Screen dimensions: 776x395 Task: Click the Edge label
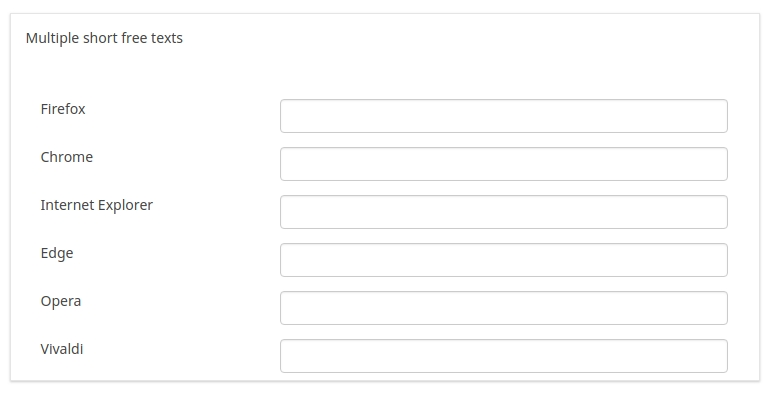point(57,253)
